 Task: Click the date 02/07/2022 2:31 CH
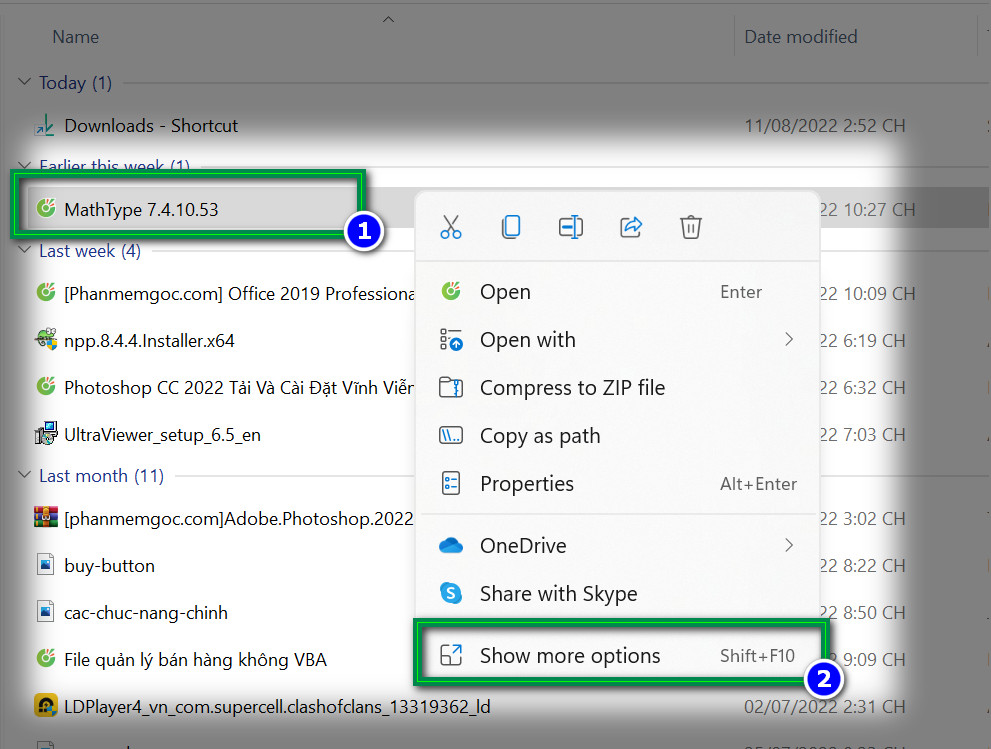[x=825, y=707]
